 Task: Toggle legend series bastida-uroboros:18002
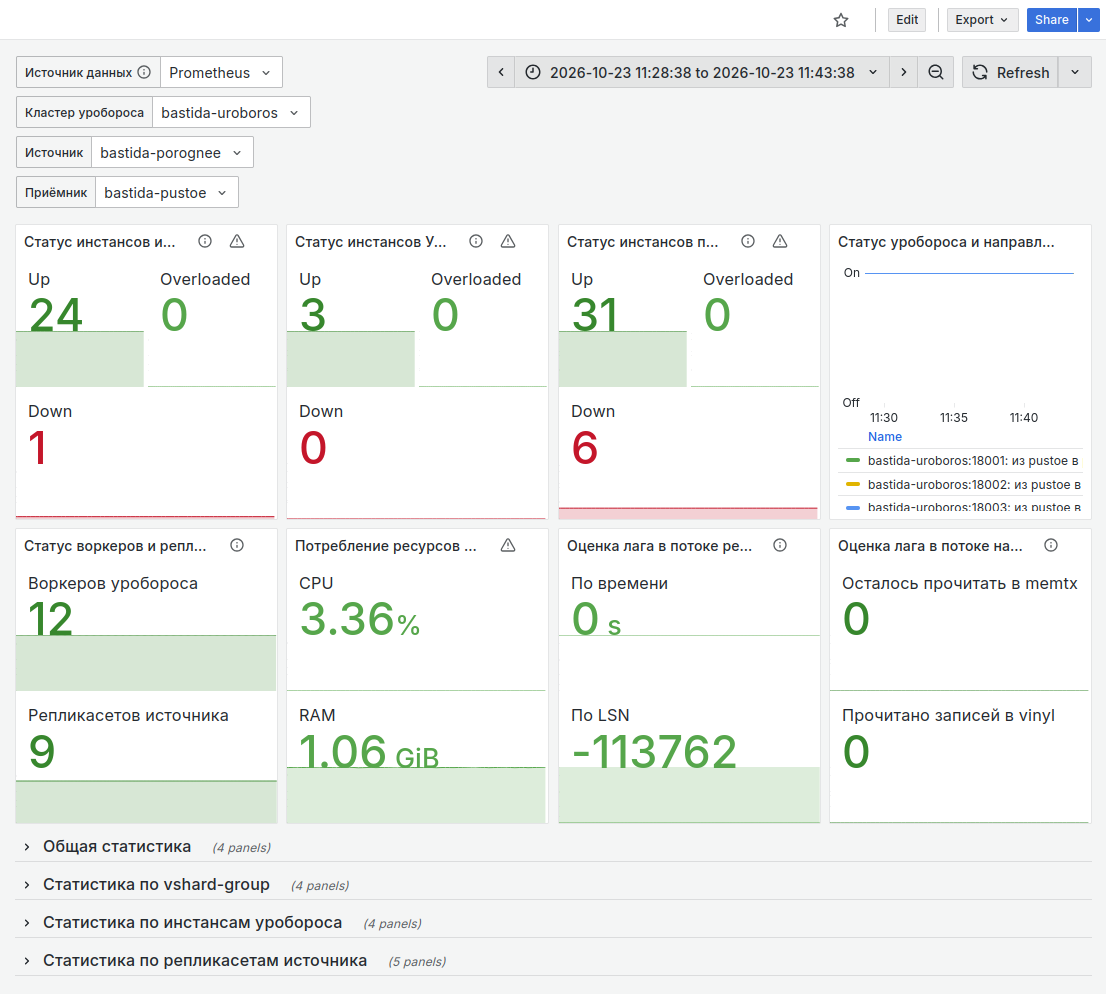tap(973, 485)
